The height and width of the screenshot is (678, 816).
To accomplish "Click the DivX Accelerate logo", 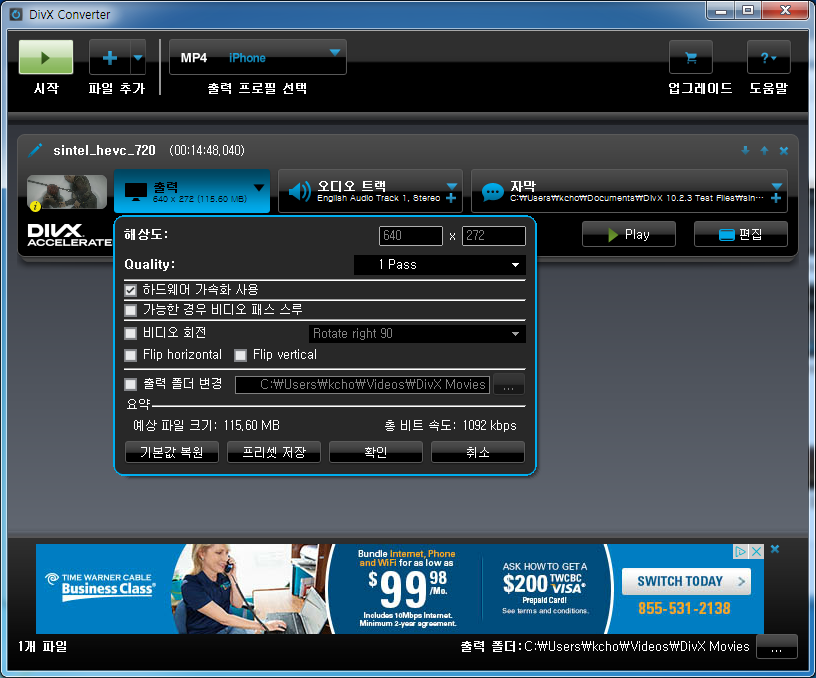I will pyautogui.click(x=69, y=235).
